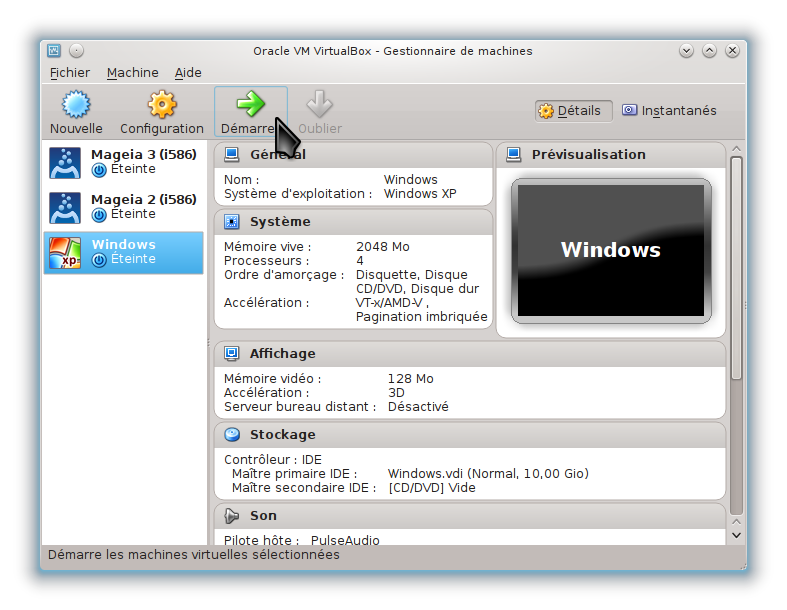Click the [CD/DVD] Vide entry
Image resolution: width=787 pixels, height=610 pixels.
pos(432,487)
